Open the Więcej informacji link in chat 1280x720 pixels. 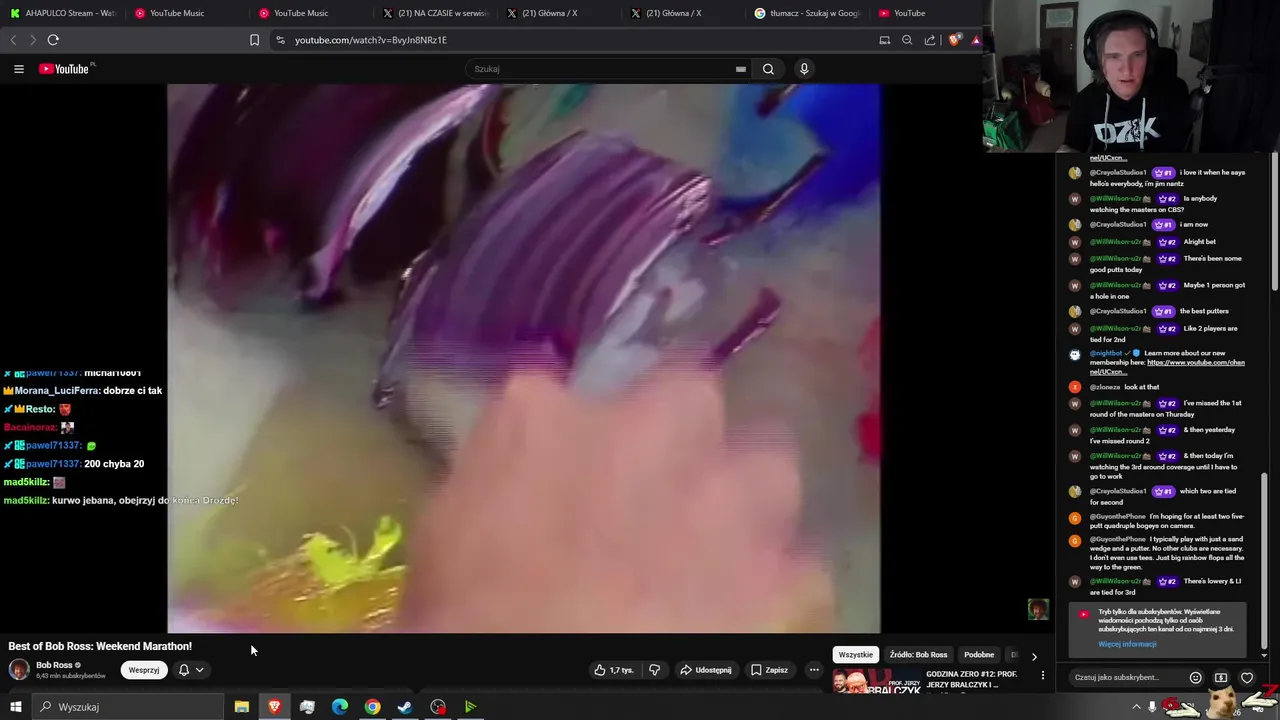pos(1127,644)
